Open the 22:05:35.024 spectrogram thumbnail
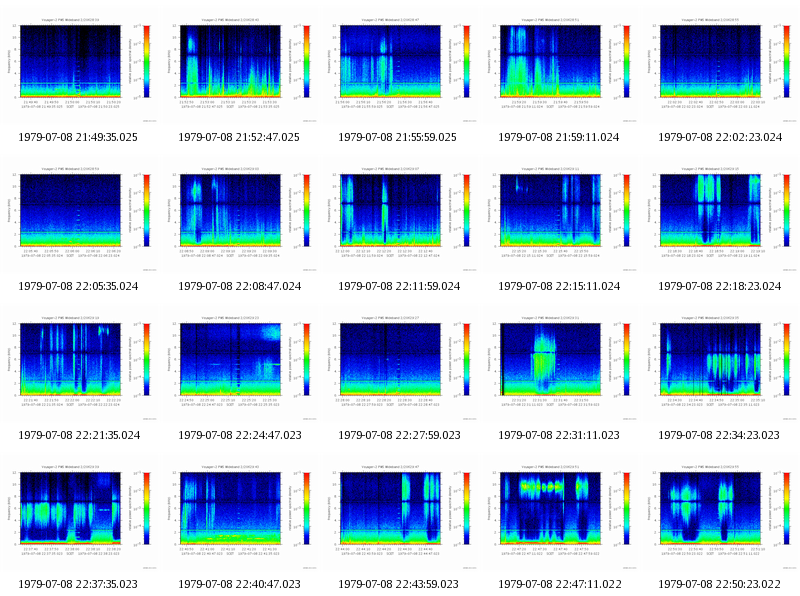800x596 pixels. click(80, 216)
